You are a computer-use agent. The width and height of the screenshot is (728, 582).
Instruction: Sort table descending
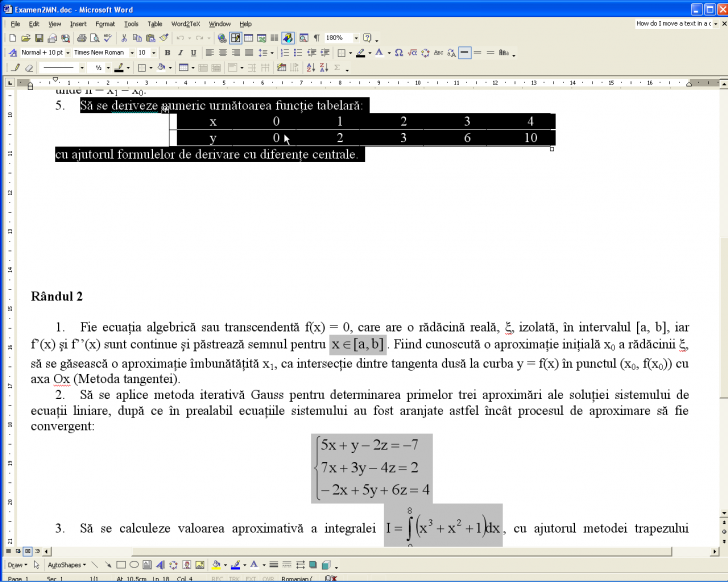[324, 68]
